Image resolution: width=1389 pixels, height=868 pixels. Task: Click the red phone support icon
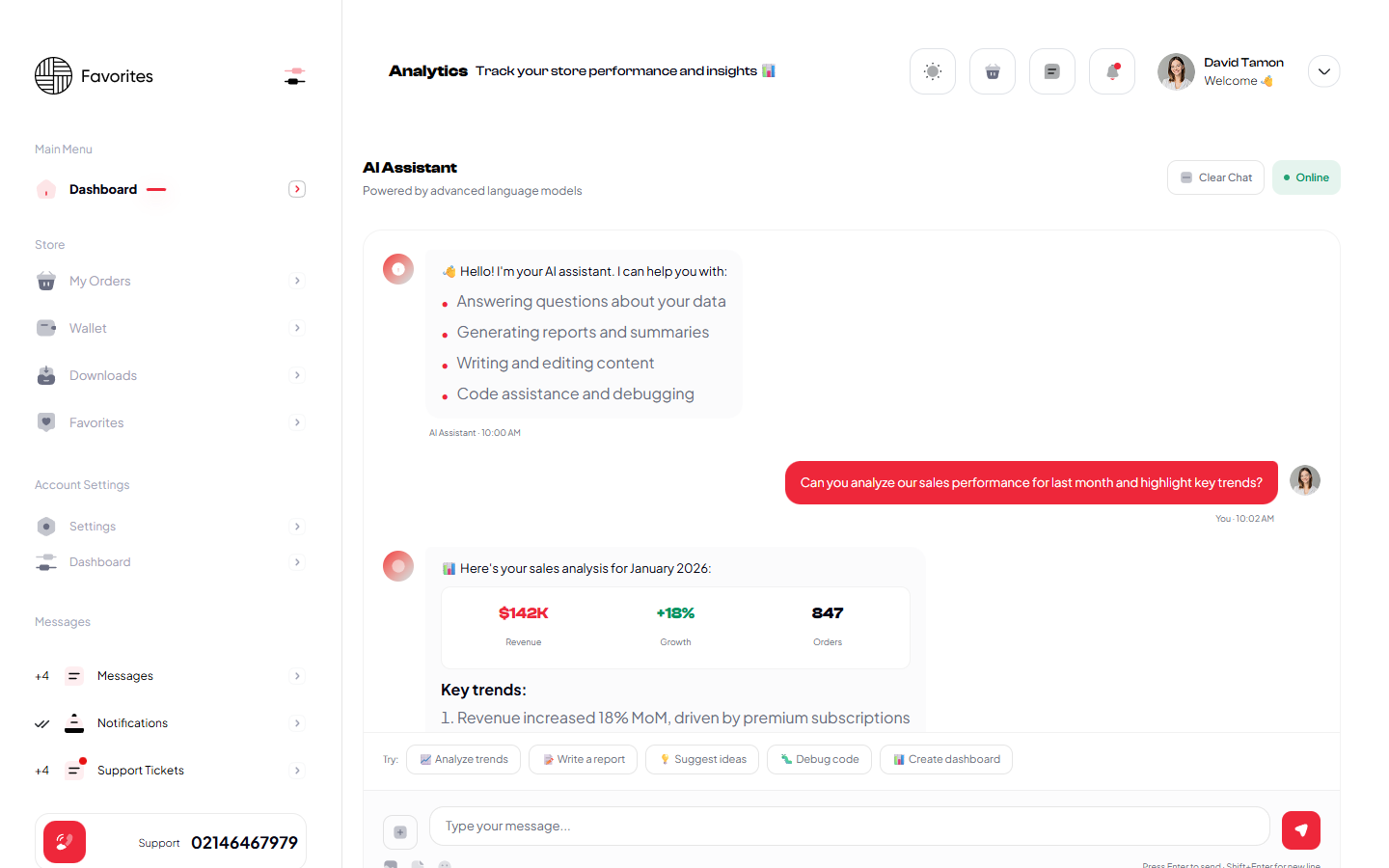[x=65, y=842]
